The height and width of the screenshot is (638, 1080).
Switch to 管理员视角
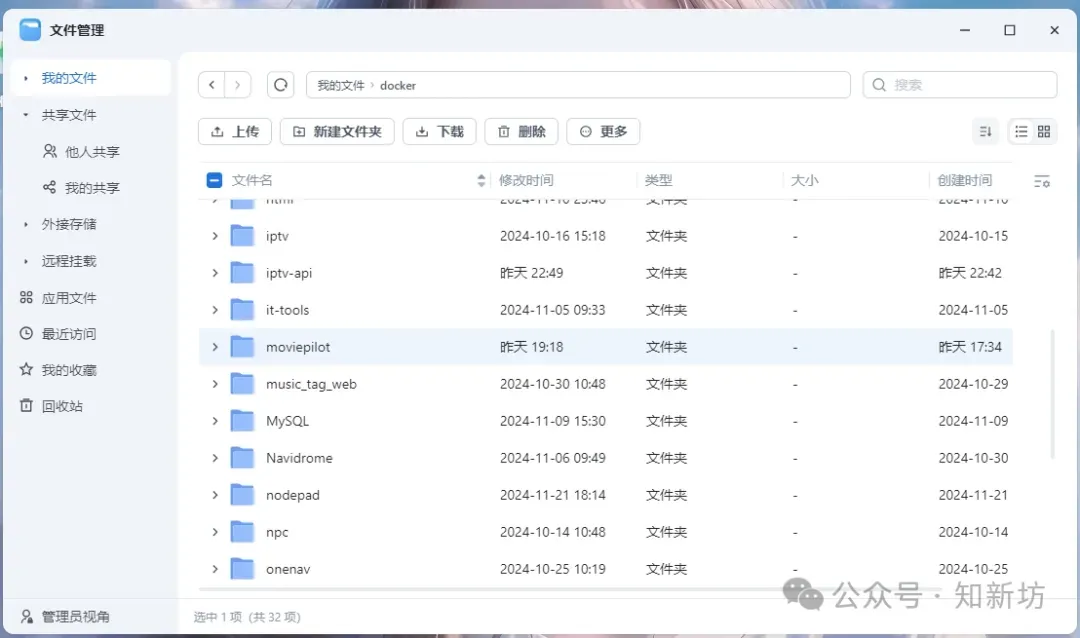[x=65, y=617]
